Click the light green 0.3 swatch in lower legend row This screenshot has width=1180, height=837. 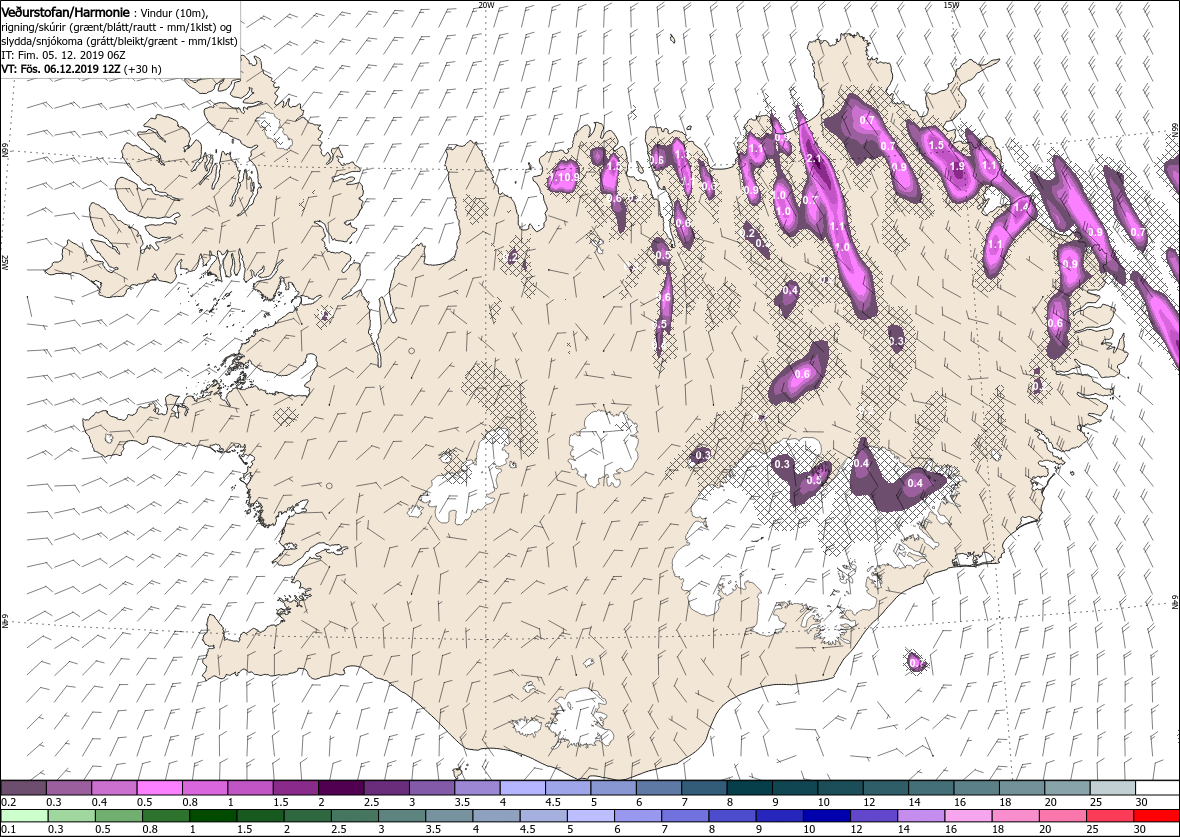tap(71, 816)
